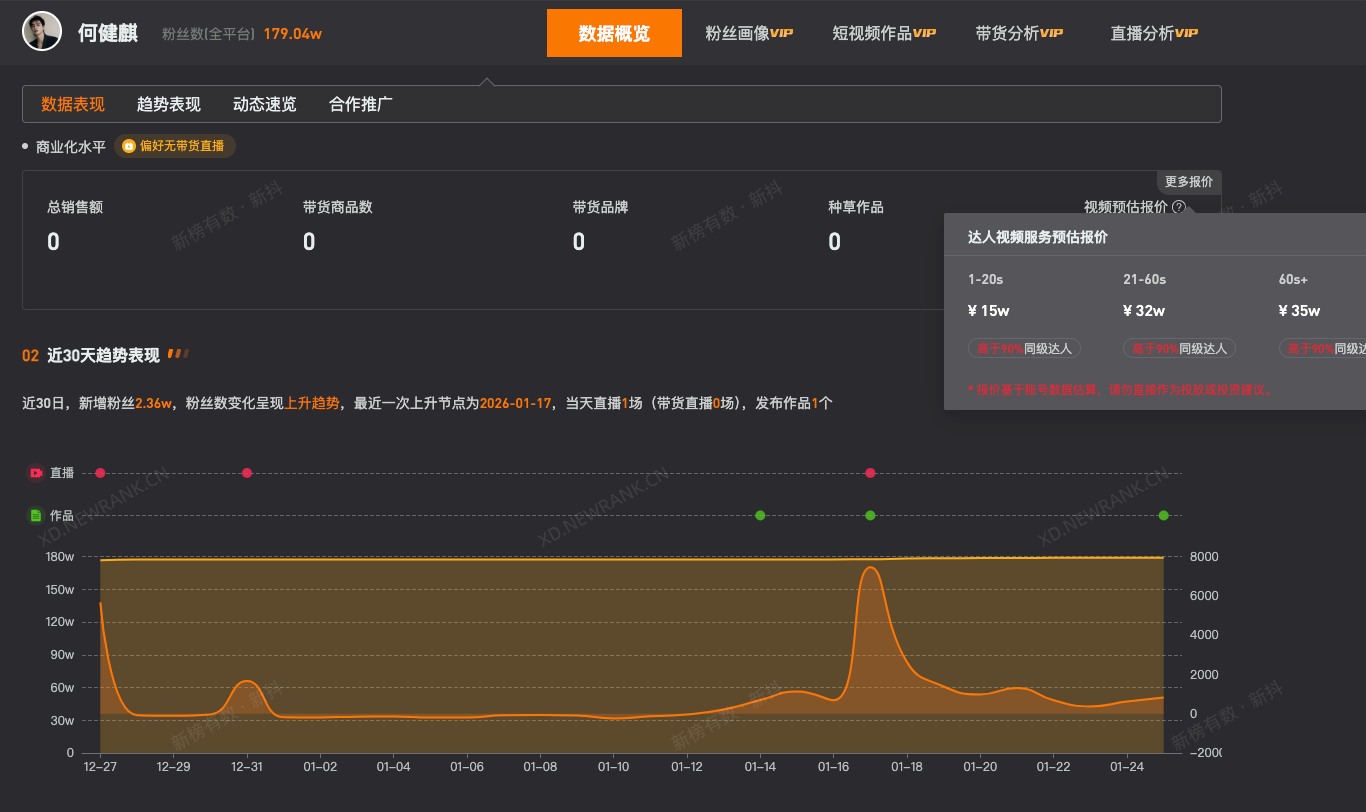1366x812 pixels.
Task: Toggle the 作品 series visibility in the legend
Action: tap(61, 515)
